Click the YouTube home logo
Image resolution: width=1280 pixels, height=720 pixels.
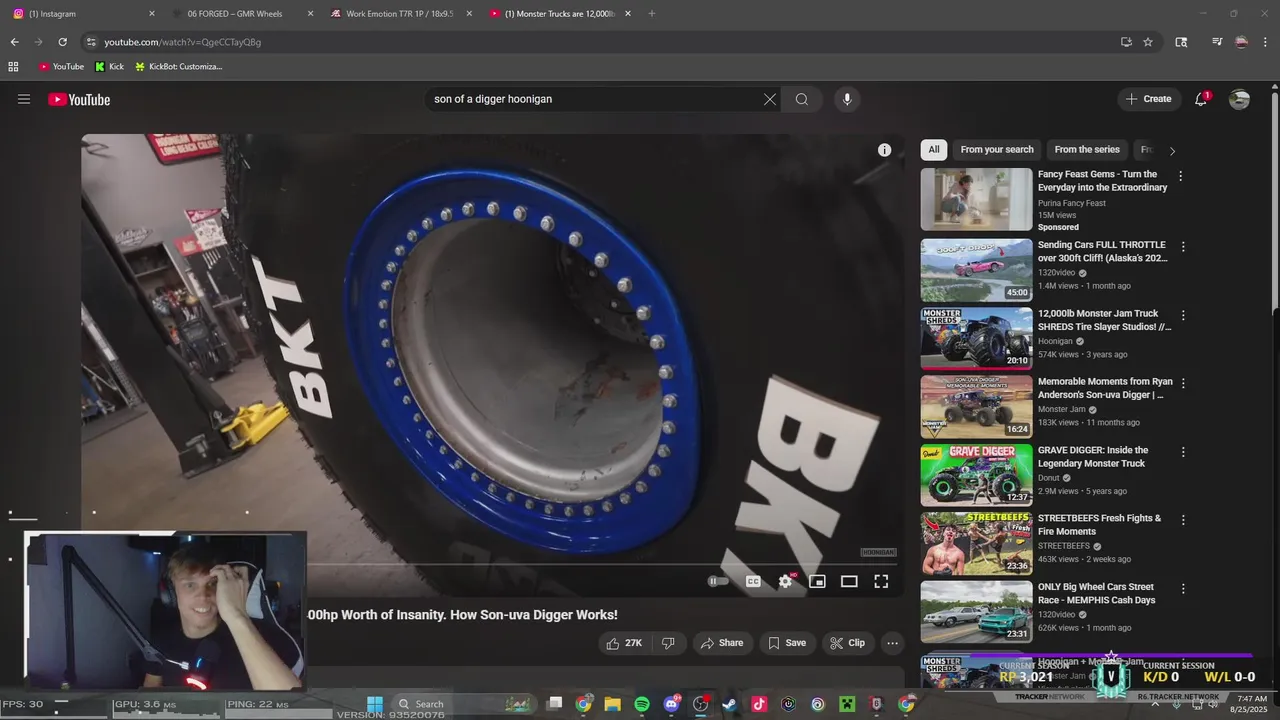point(79,99)
